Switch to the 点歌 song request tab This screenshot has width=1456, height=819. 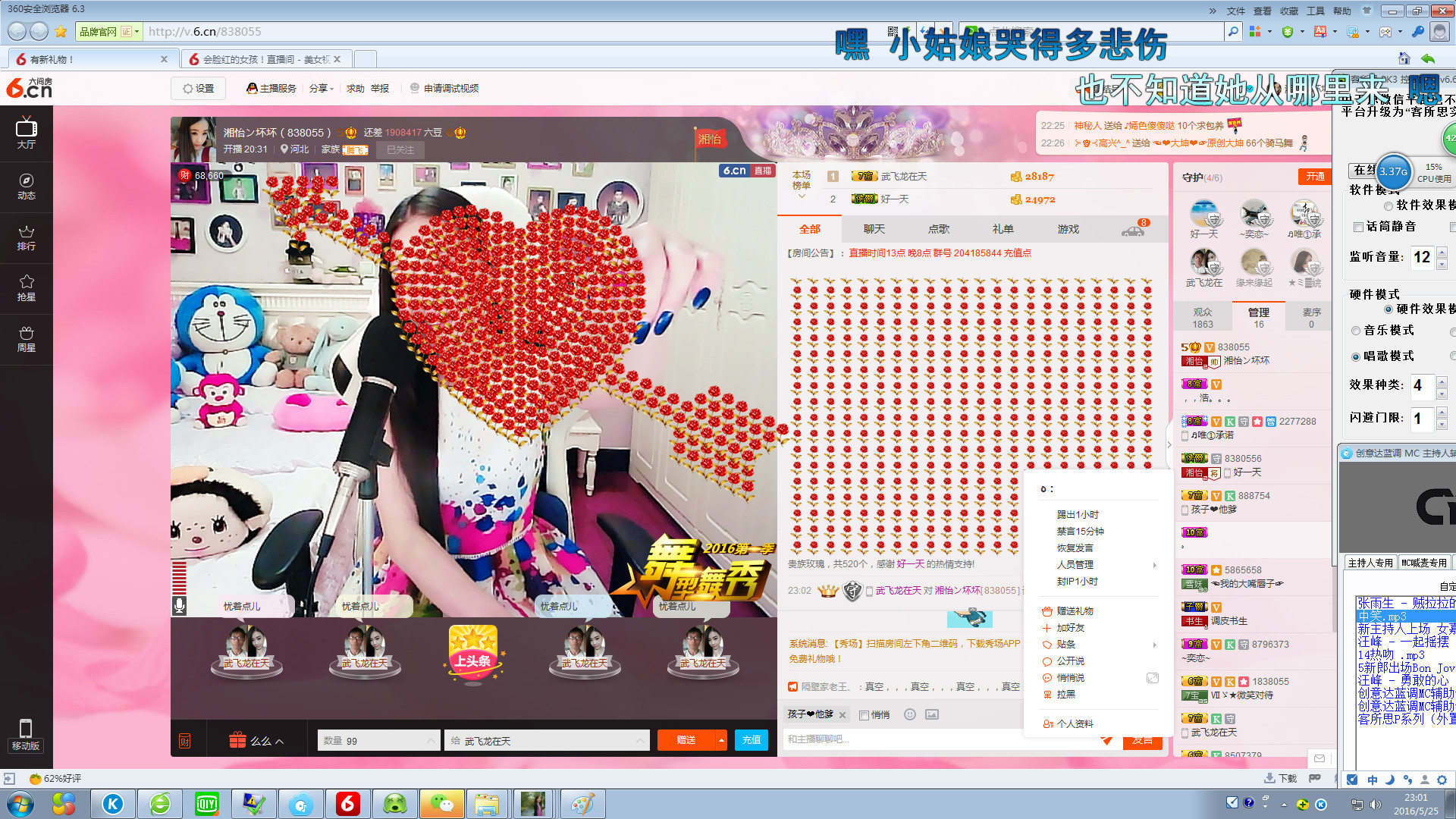pos(939,229)
